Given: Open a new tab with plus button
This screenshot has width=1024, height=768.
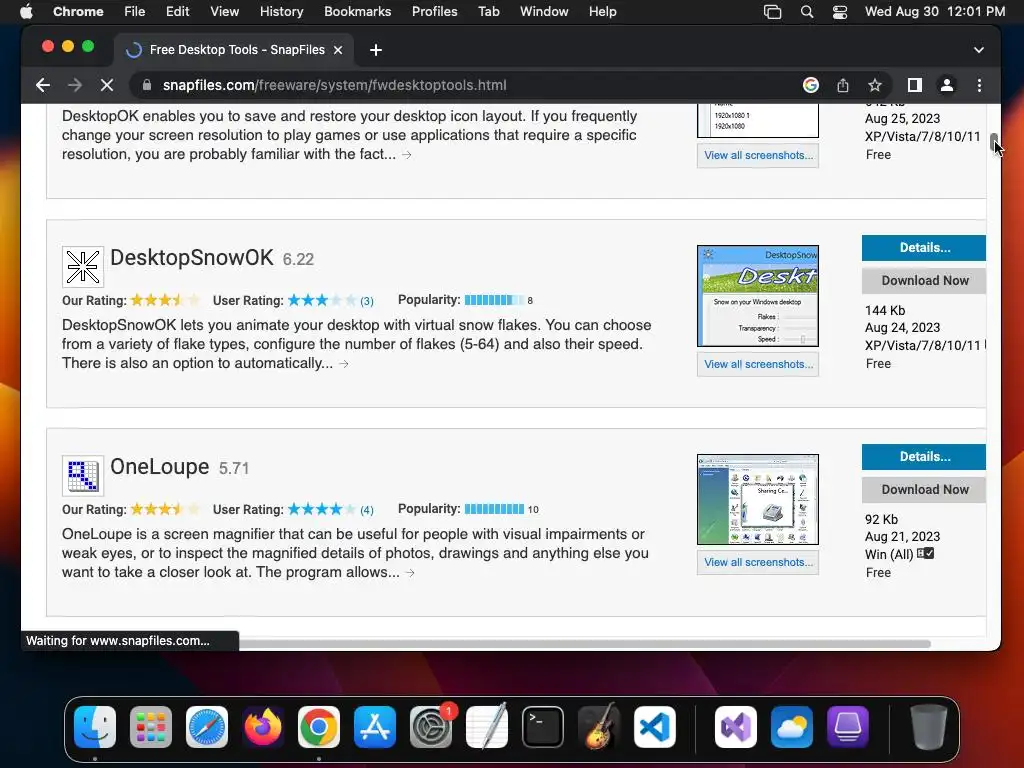Looking at the screenshot, I should point(376,50).
